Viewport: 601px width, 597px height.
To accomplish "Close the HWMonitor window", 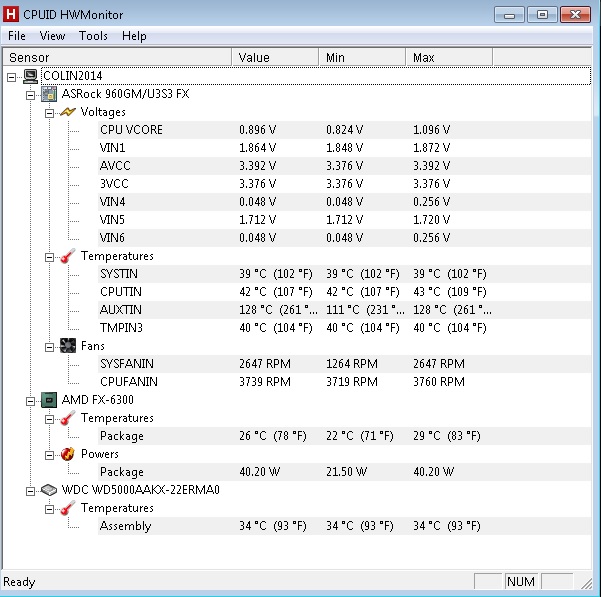I will [x=575, y=15].
